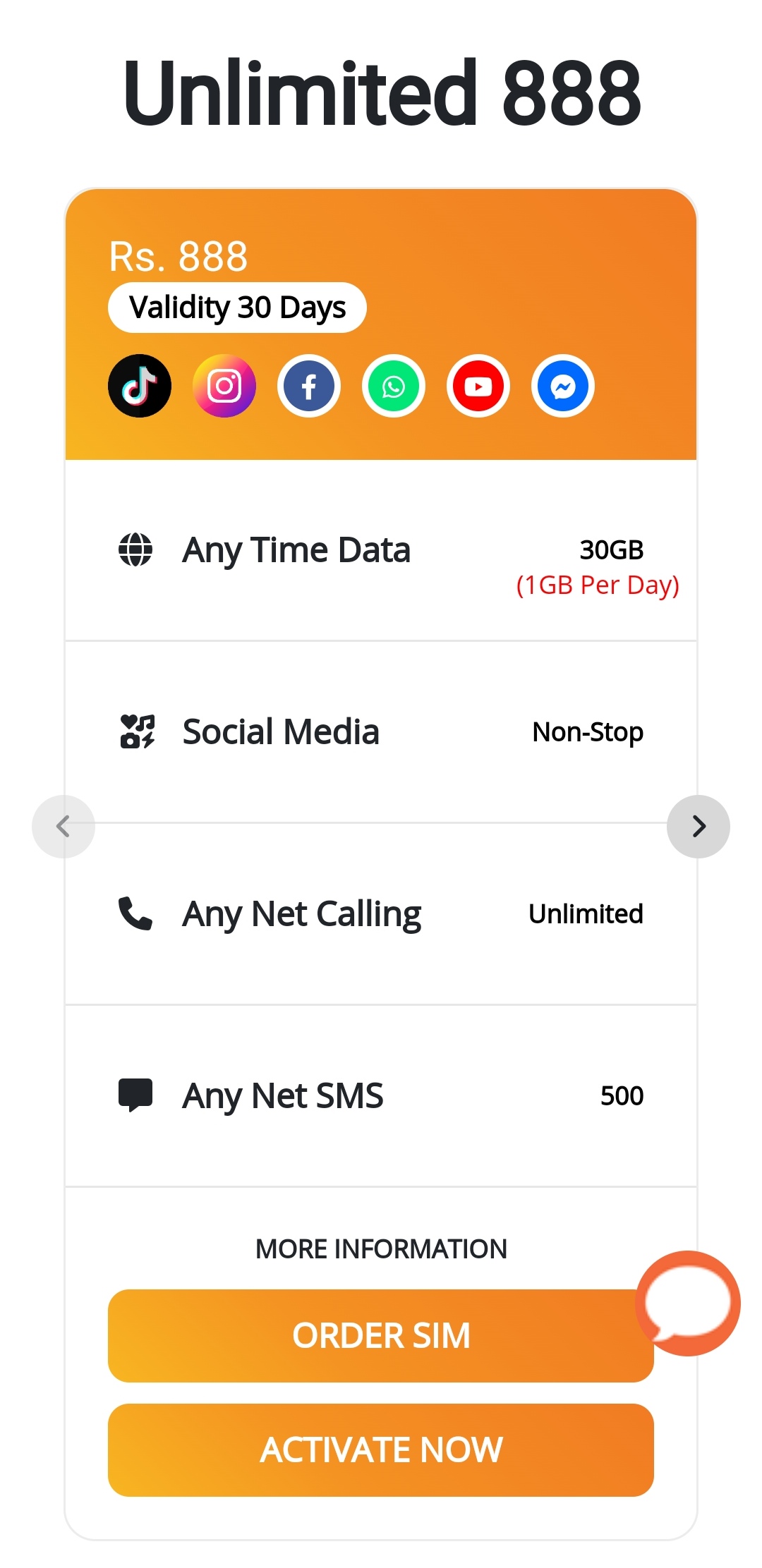Tap the Instagram icon
The height and width of the screenshot is (1568, 762).
pyautogui.click(x=224, y=386)
